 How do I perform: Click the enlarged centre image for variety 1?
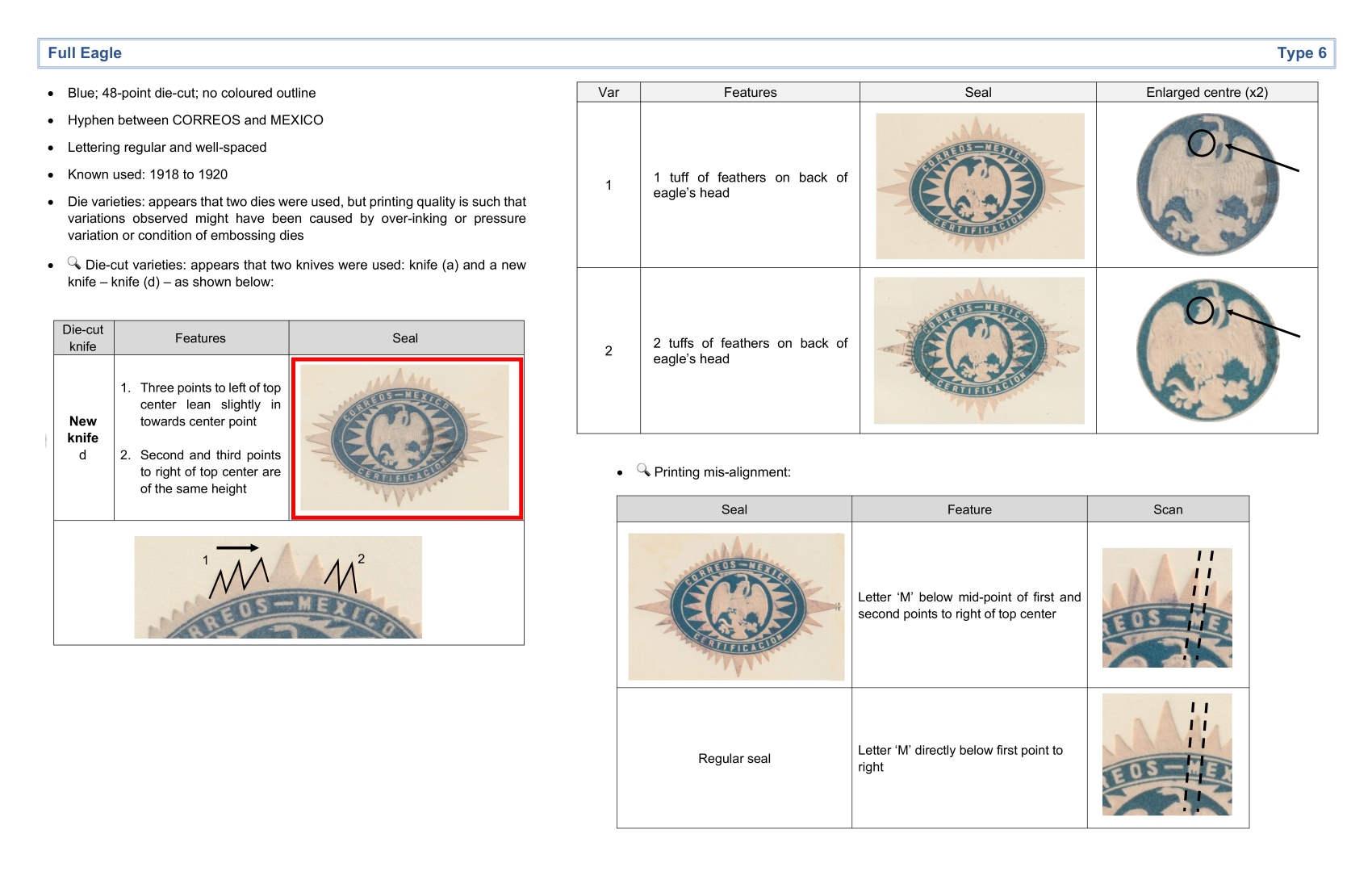1207,185
